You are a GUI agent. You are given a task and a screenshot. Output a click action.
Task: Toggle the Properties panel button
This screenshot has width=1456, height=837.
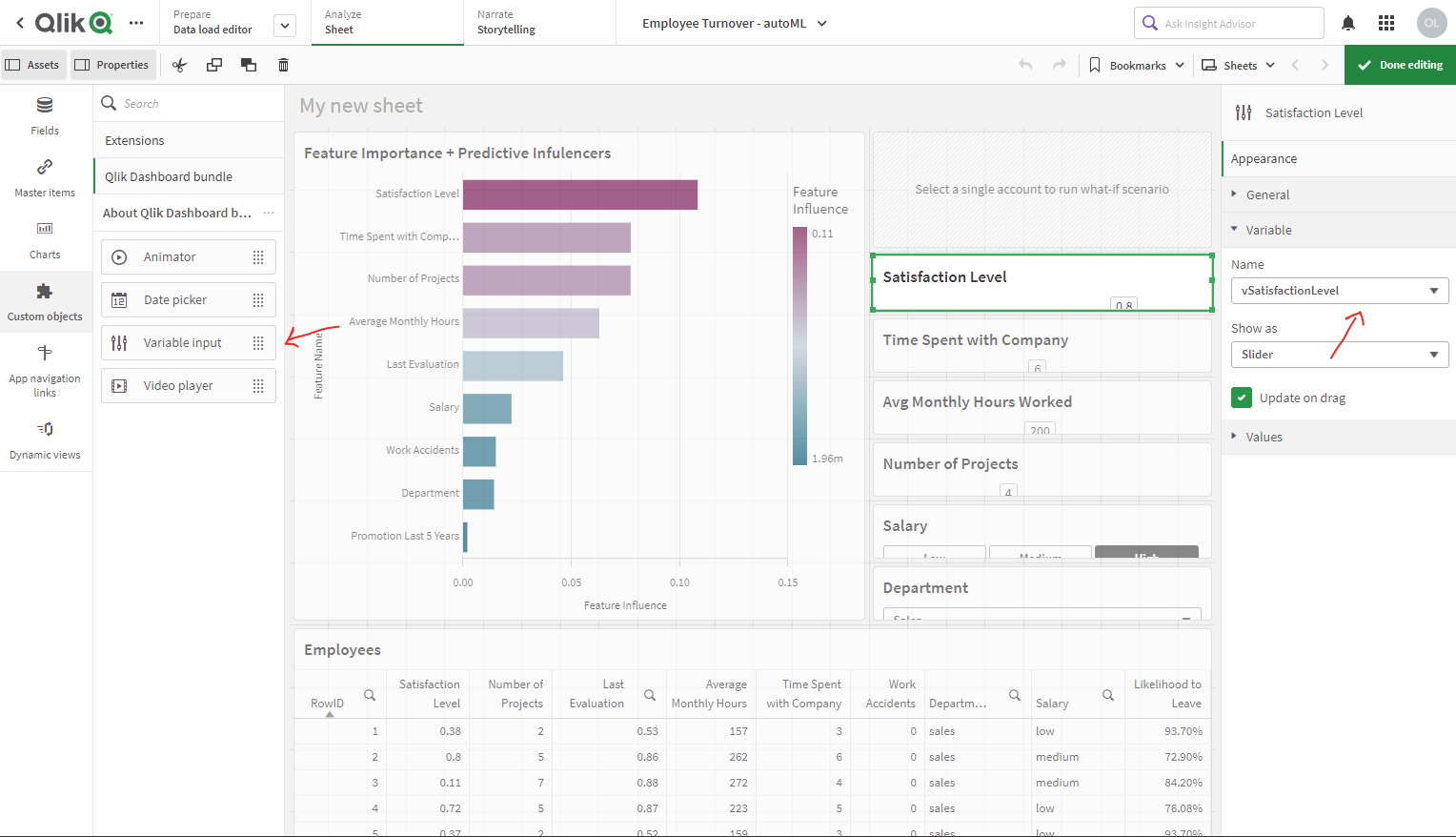click(x=112, y=65)
